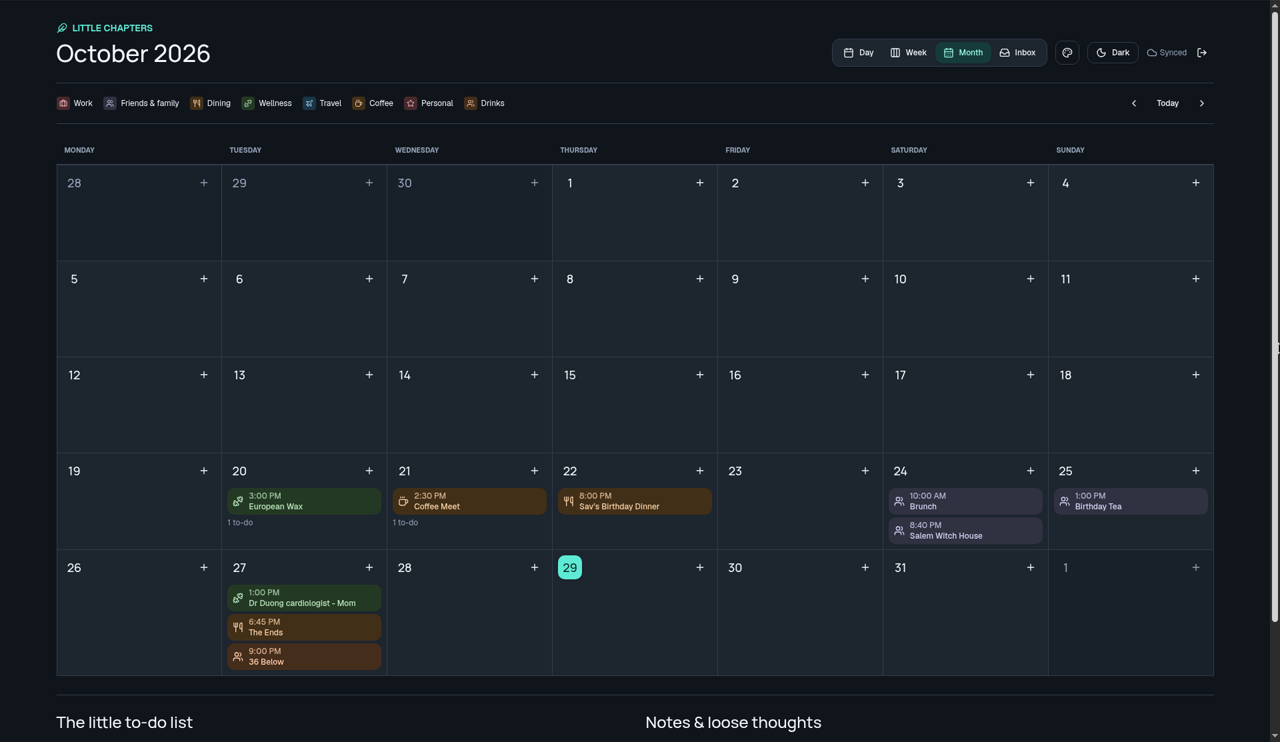
Task: Jump to Today
Action: pyautogui.click(x=1168, y=103)
